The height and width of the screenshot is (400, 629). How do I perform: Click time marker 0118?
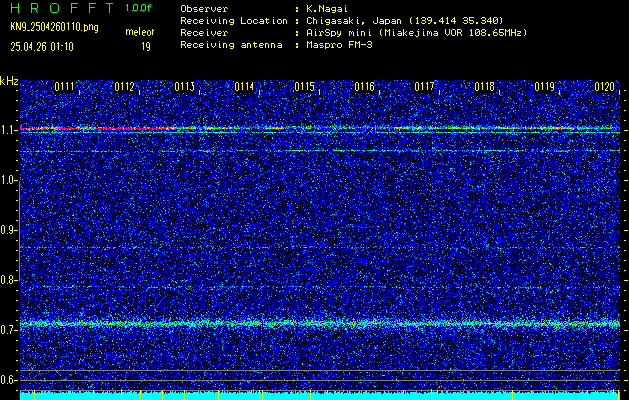click(x=484, y=86)
